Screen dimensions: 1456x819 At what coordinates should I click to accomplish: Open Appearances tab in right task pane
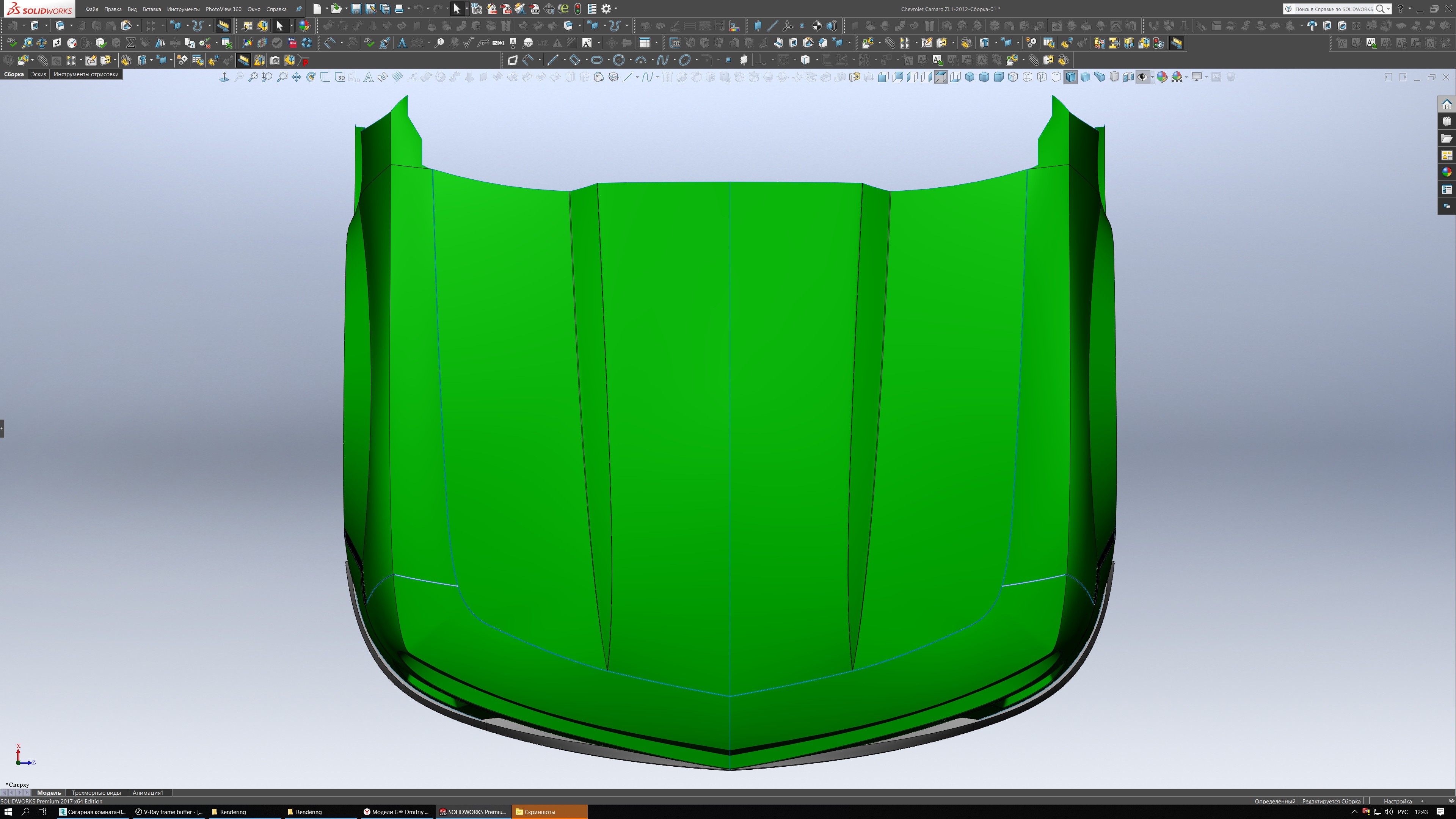point(1447,173)
